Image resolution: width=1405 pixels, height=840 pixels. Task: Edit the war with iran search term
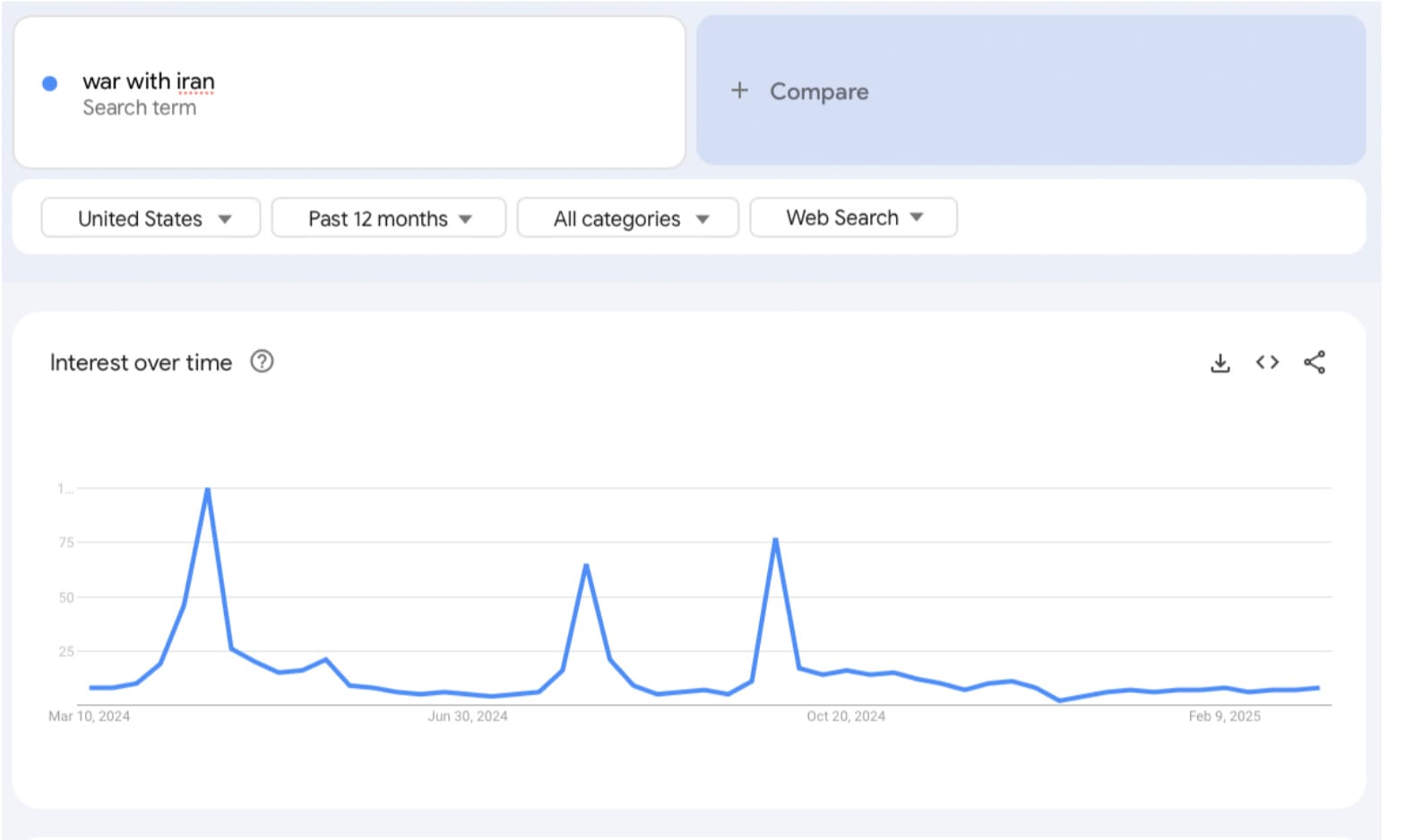[x=149, y=81]
